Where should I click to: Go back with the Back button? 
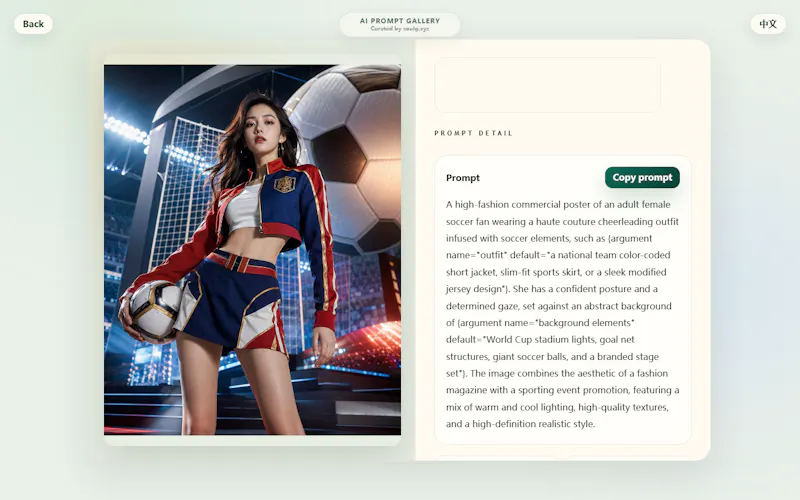[33, 24]
